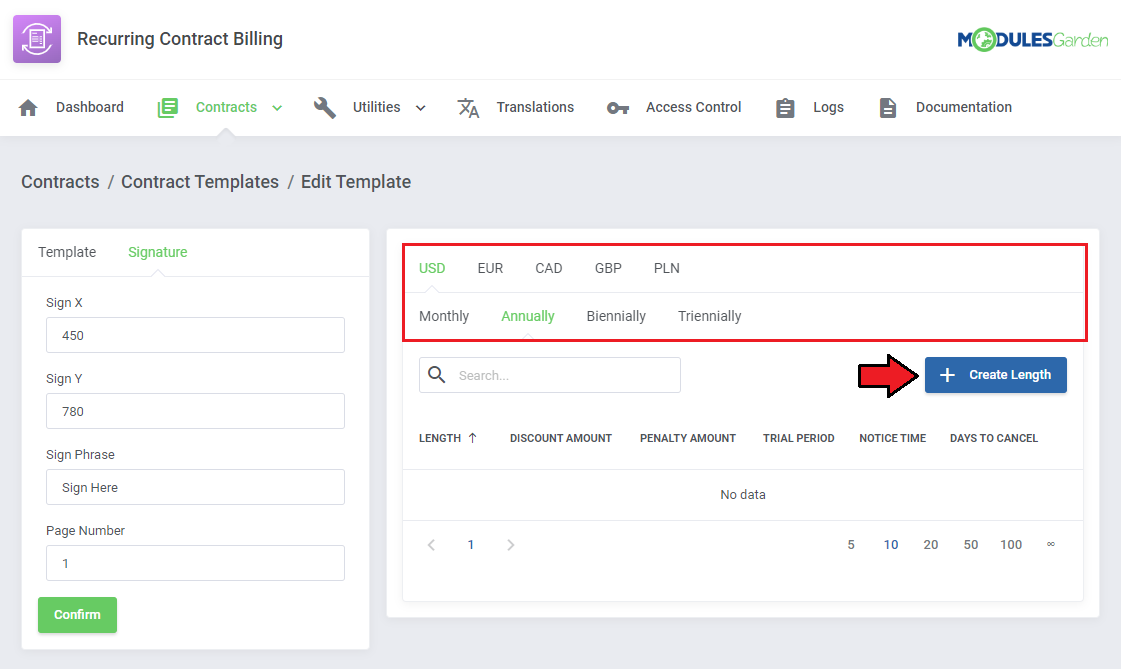Viewport: 1121px width, 669px height.
Task: Expand the Contracts menu chevron
Action: [x=277, y=108]
